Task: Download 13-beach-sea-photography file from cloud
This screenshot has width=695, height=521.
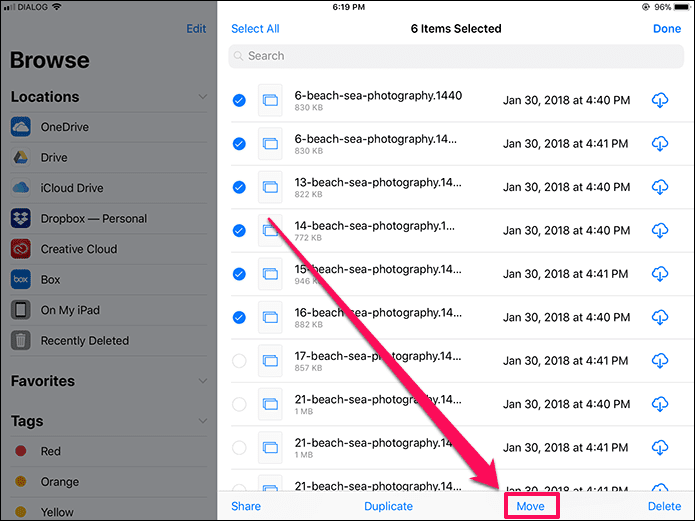Action: click(660, 187)
